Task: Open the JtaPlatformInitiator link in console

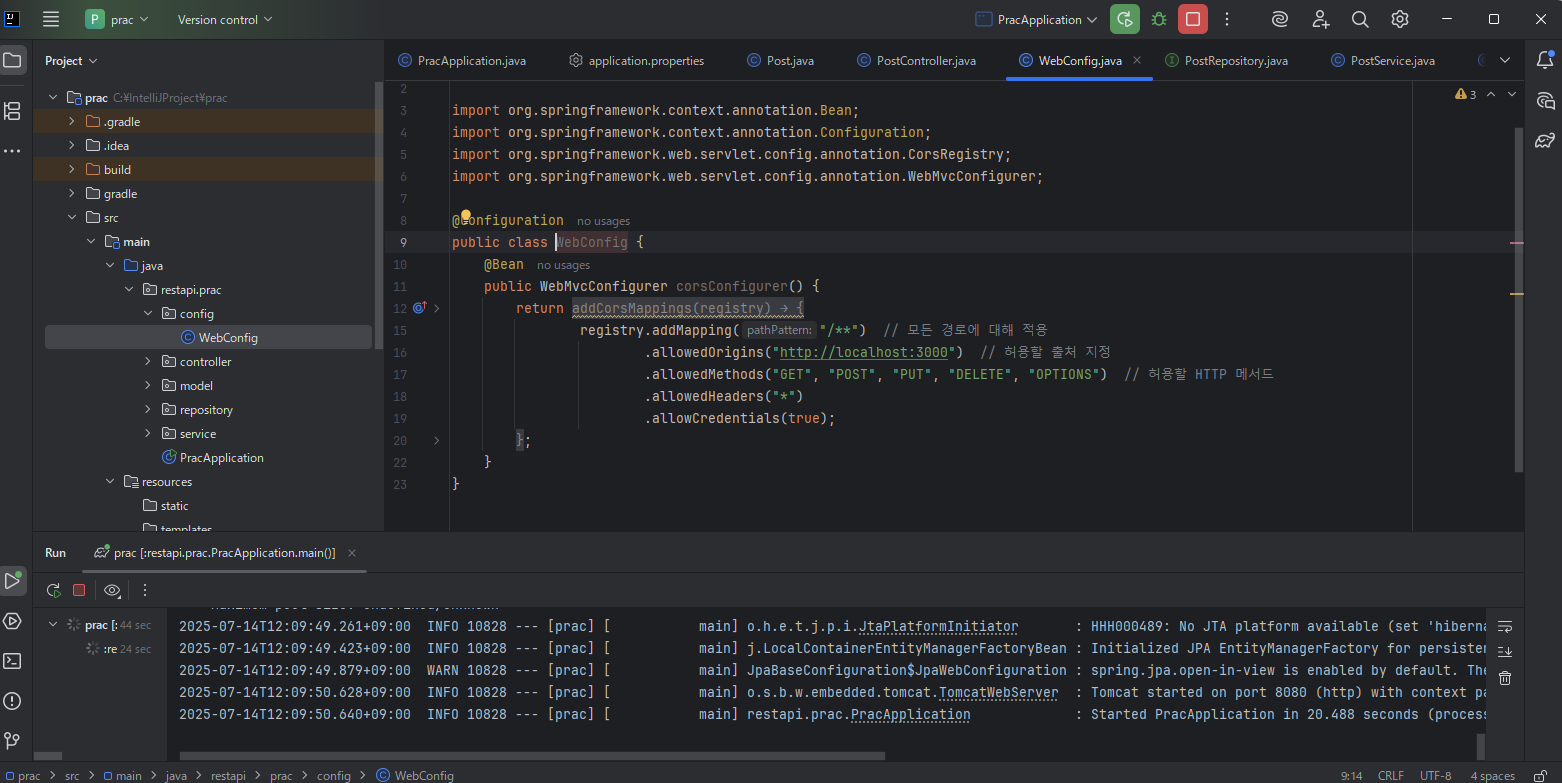Action: pos(939,626)
